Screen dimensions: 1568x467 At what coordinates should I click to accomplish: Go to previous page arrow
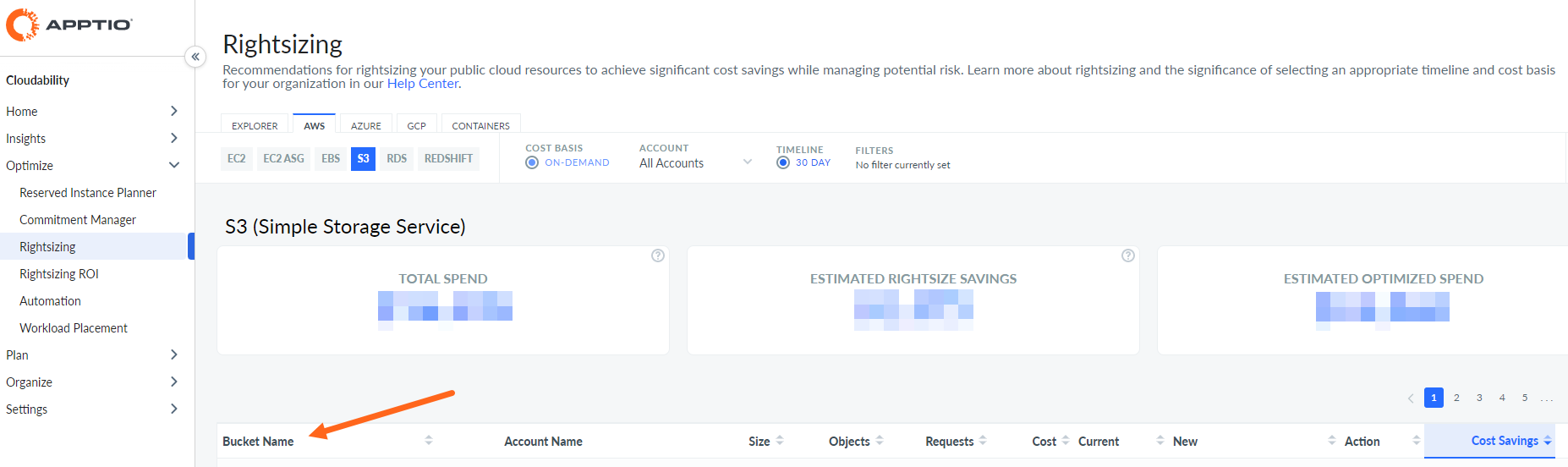point(1411,398)
